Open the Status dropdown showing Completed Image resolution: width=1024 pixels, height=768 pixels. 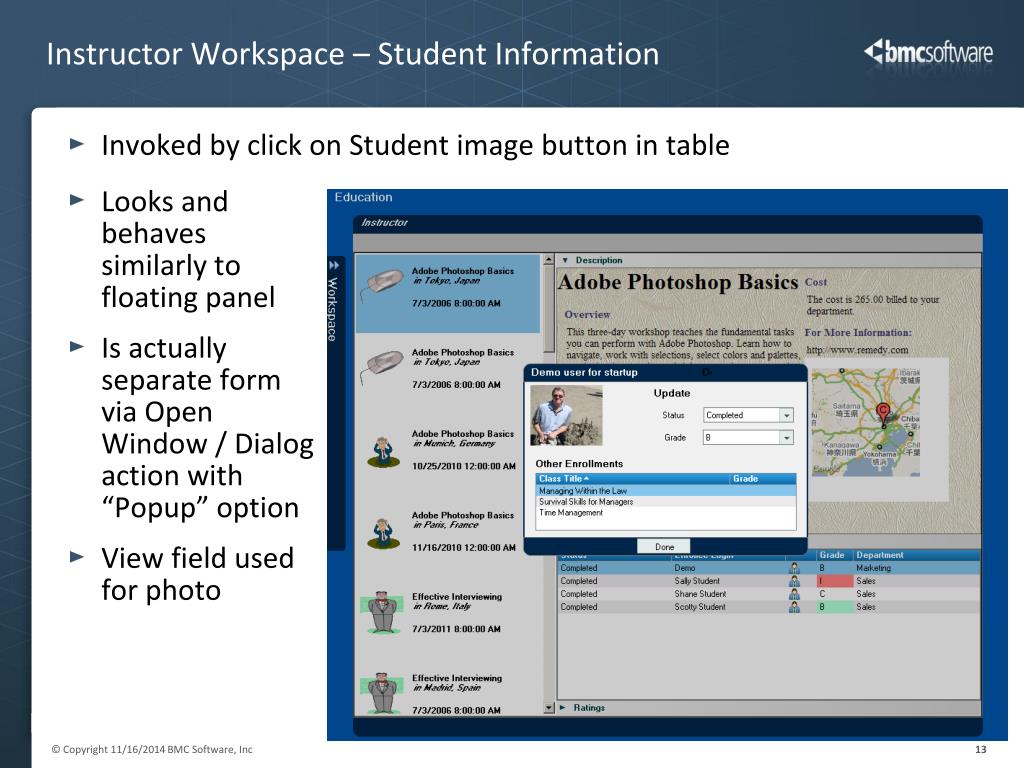787,415
